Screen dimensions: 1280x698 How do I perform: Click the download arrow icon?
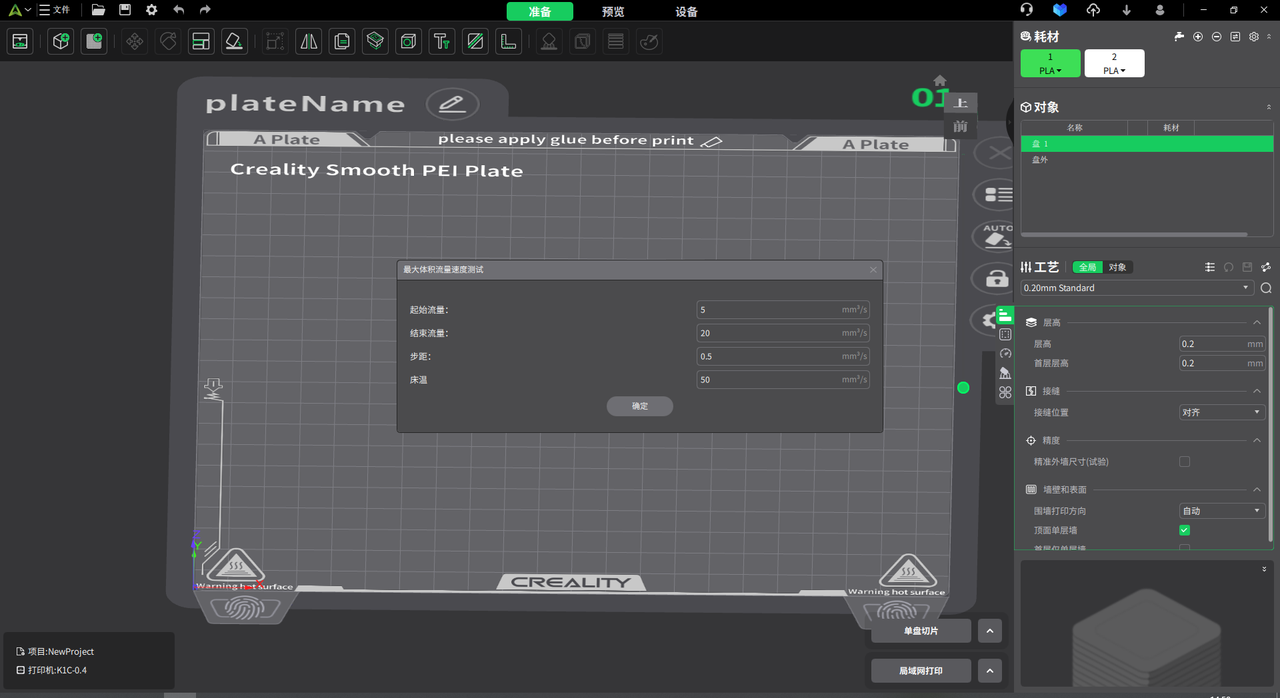tap(1127, 10)
